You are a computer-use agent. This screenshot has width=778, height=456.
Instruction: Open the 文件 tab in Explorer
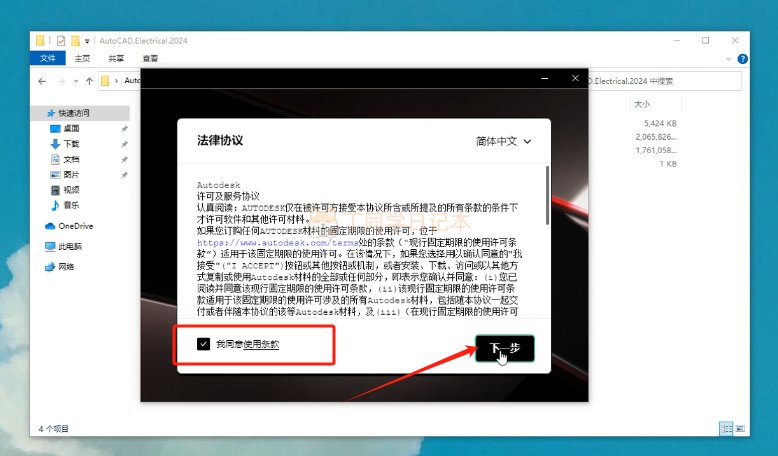[48, 58]
